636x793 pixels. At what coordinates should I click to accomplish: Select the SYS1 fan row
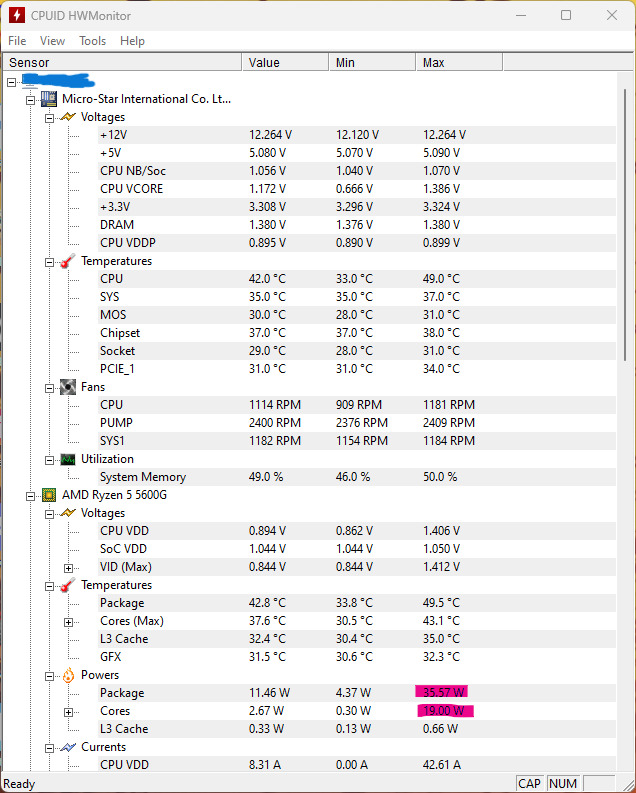click(x=357, y=441)
